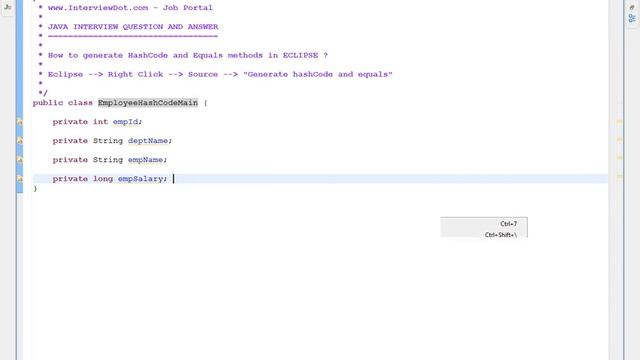Click warning marker beside empSalary field
The width and height of the screenshot is (640, 360).
(20, 178)
